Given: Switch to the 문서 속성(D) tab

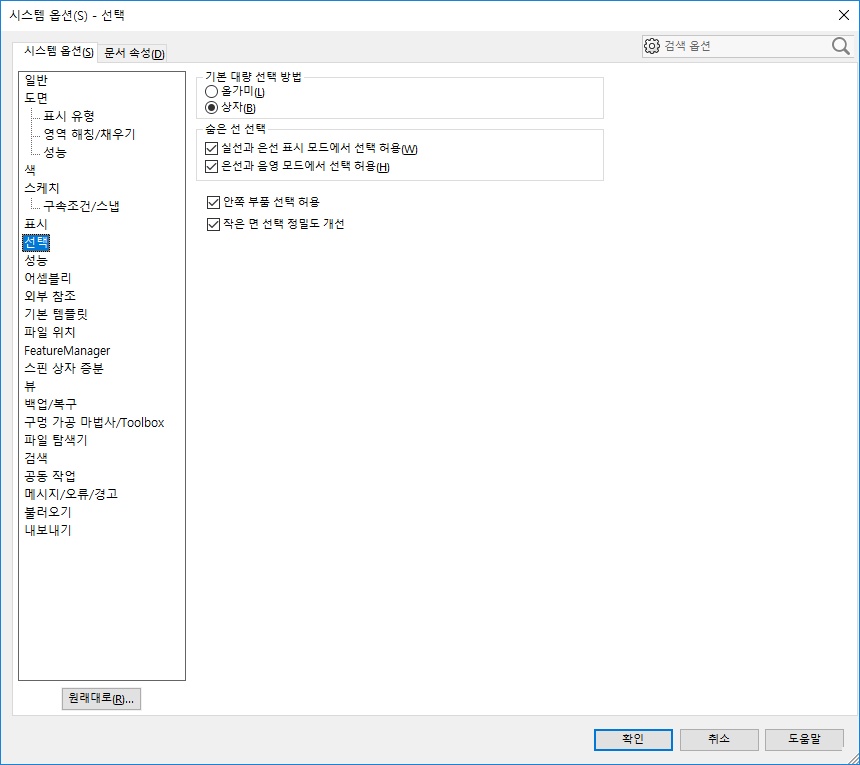Looking at the screenshot, I should point(134,53).
